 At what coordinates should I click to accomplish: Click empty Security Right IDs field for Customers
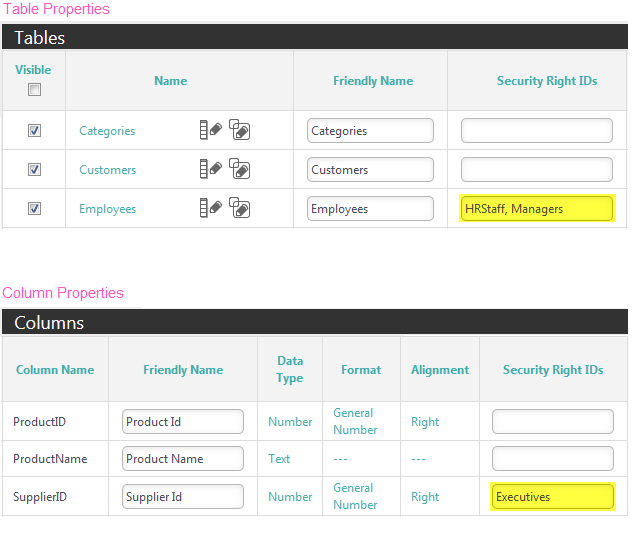(536, 169)
